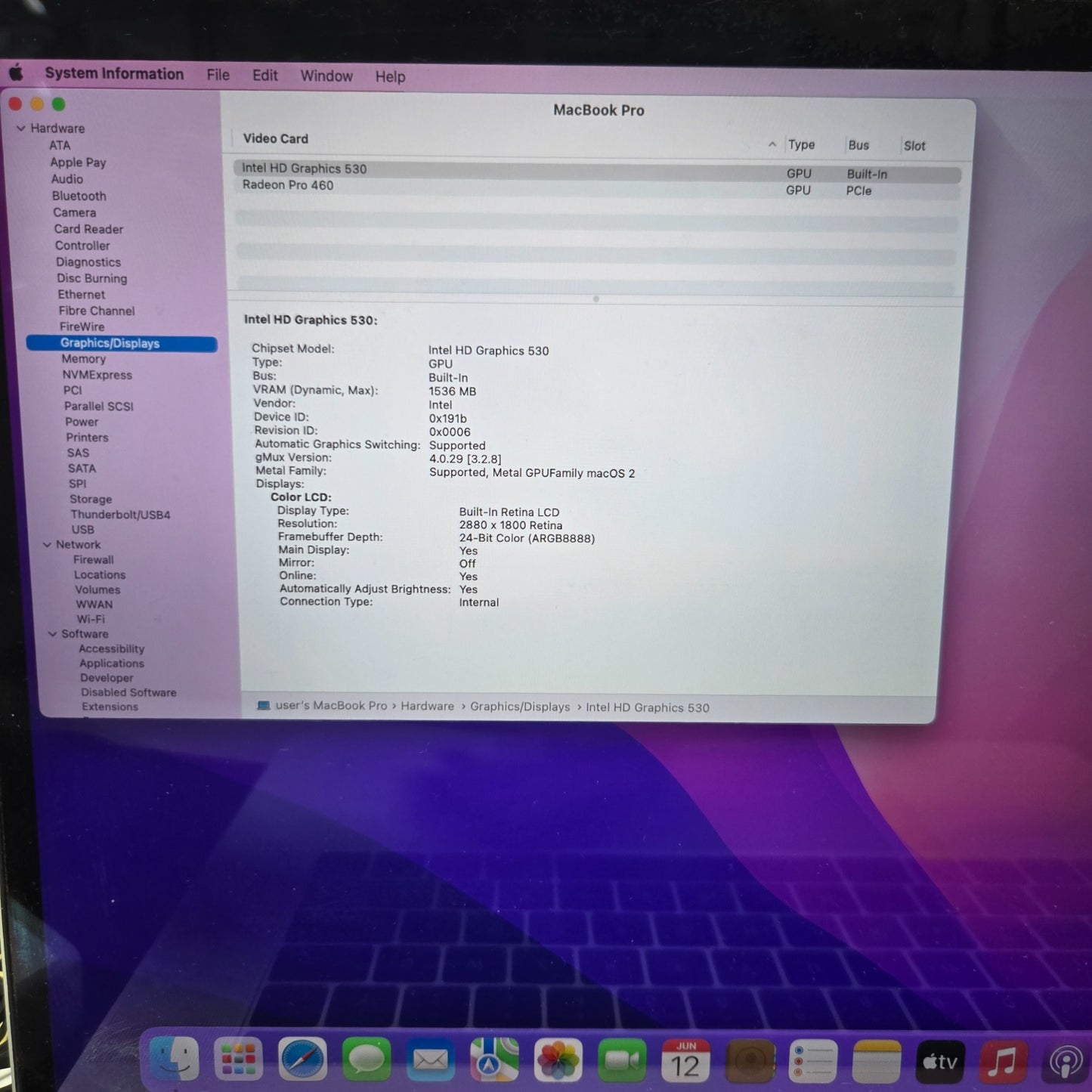Select Printers in the sidebar
The width and height of the screenshot is (1092, 1092).
coord(87,438)
